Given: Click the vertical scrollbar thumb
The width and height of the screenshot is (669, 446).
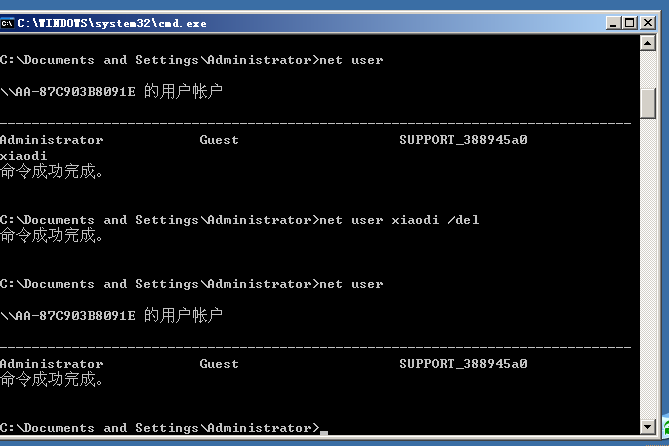Looking at the screenshot, I should click(x=649, y=102).
